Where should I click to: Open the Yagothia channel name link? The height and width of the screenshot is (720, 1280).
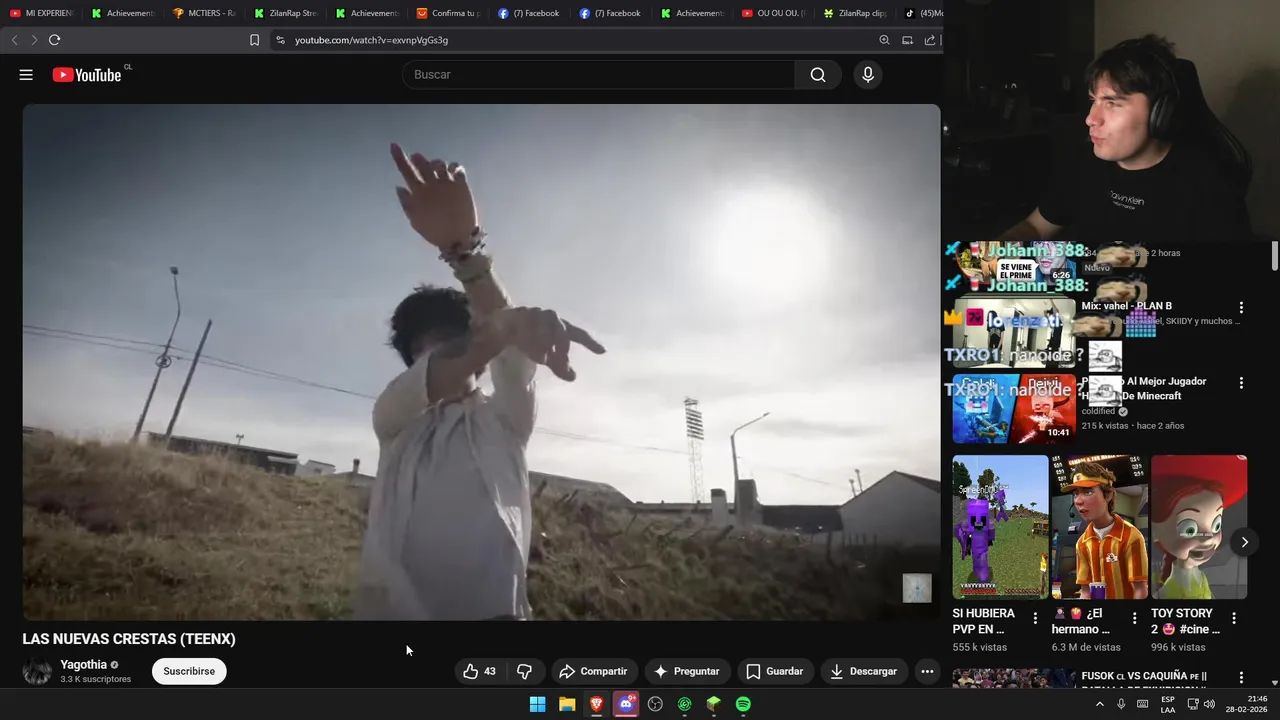(84, 665)
